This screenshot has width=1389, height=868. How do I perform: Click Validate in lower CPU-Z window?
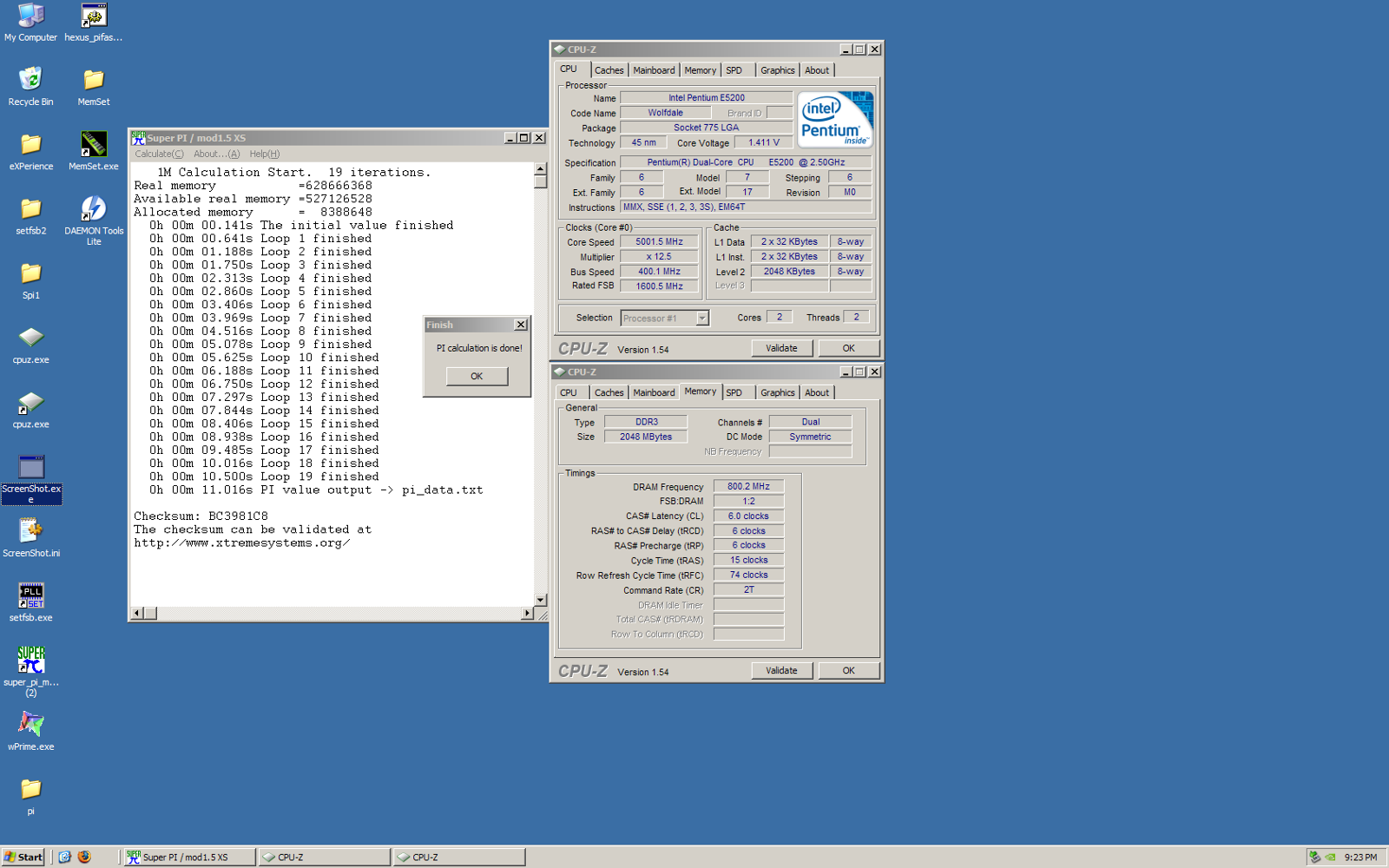[x=781, y=670]
